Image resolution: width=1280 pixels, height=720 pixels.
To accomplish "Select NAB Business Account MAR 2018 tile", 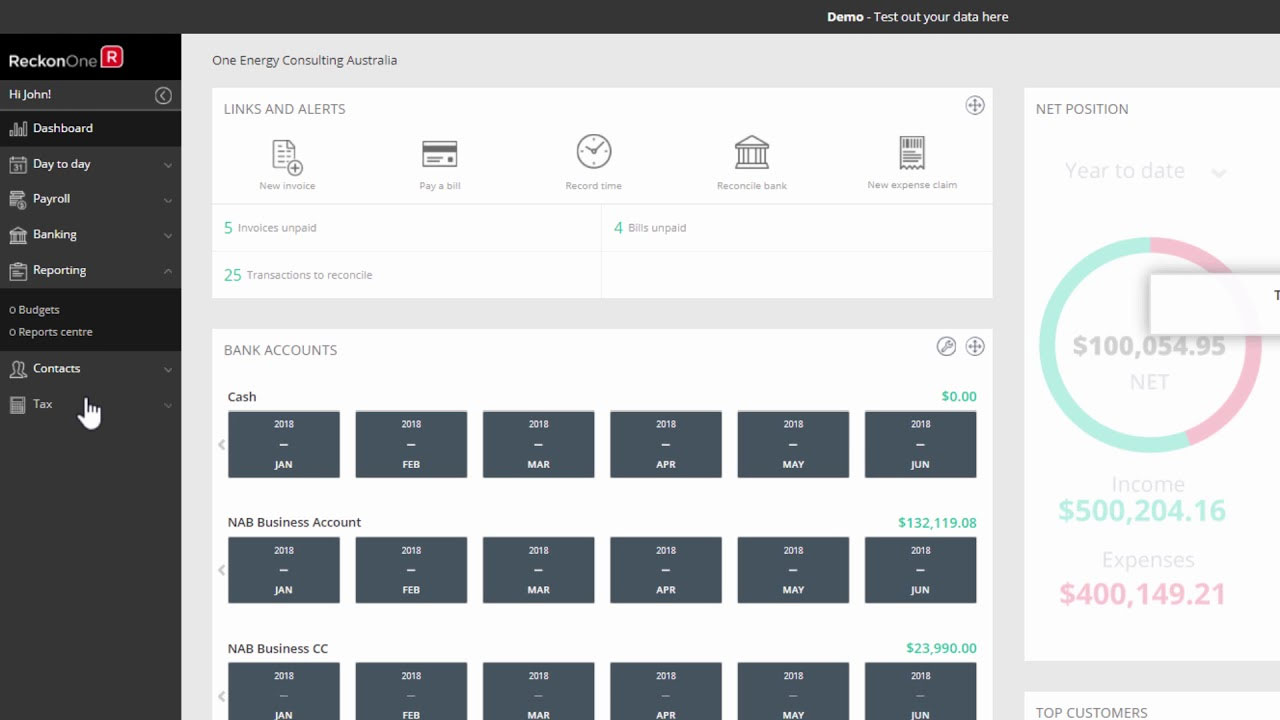I will click(539, 570).
